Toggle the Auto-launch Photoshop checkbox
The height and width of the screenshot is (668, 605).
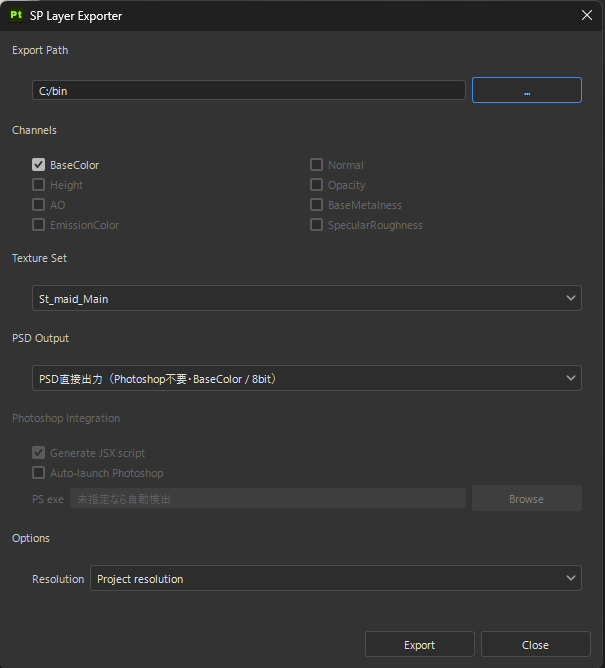pos(38,473)
